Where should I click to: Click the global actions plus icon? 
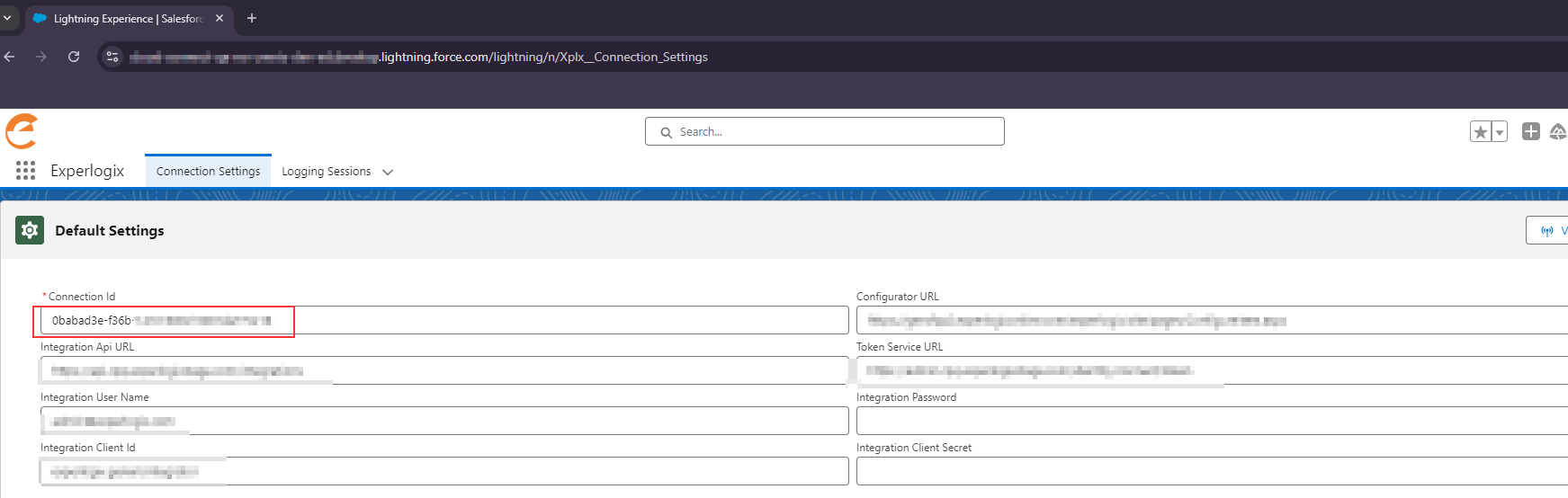(1531, 131)
